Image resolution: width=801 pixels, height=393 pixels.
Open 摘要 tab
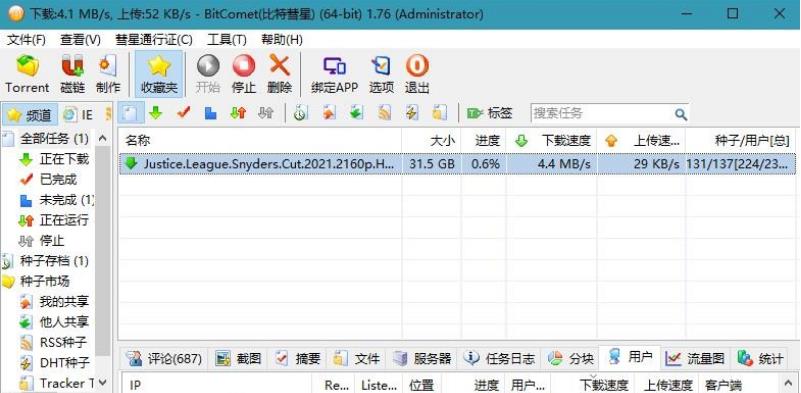tap(298, 359)
